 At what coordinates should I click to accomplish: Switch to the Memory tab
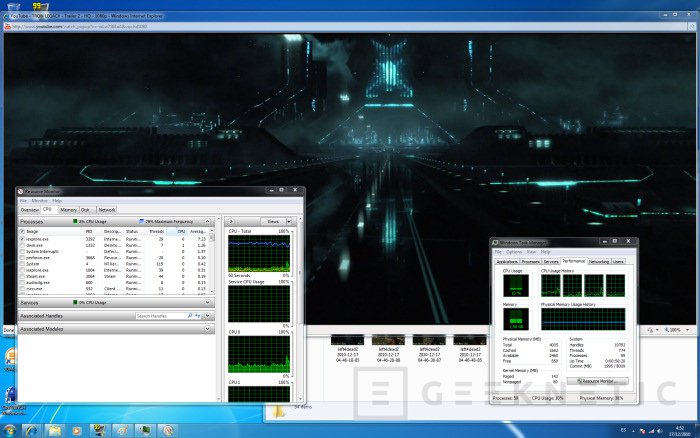point(68,210)
